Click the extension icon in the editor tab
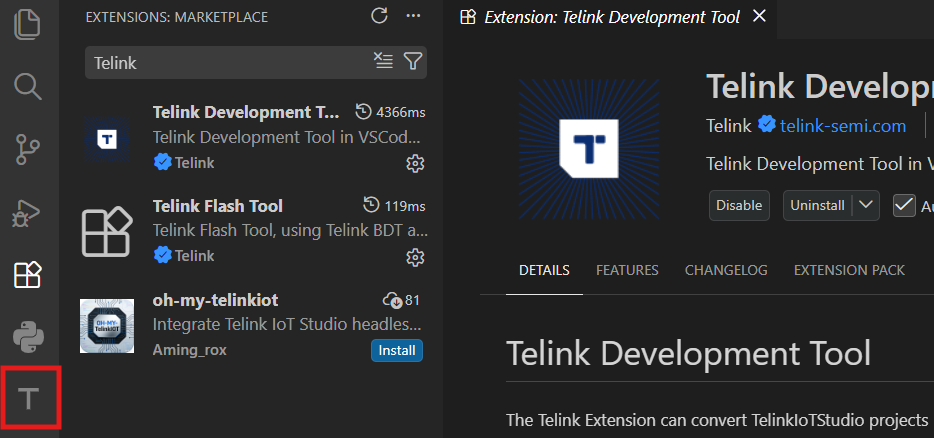 coord(468,17)
